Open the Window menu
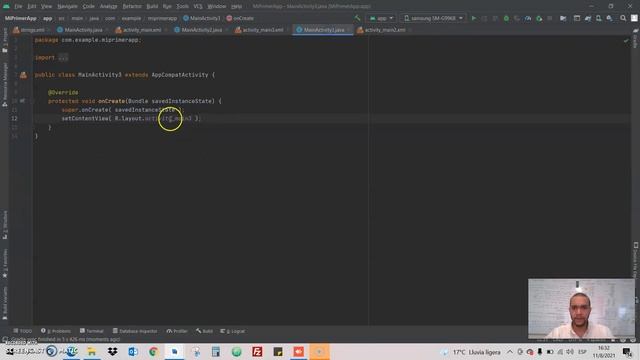 pos(217,6)
